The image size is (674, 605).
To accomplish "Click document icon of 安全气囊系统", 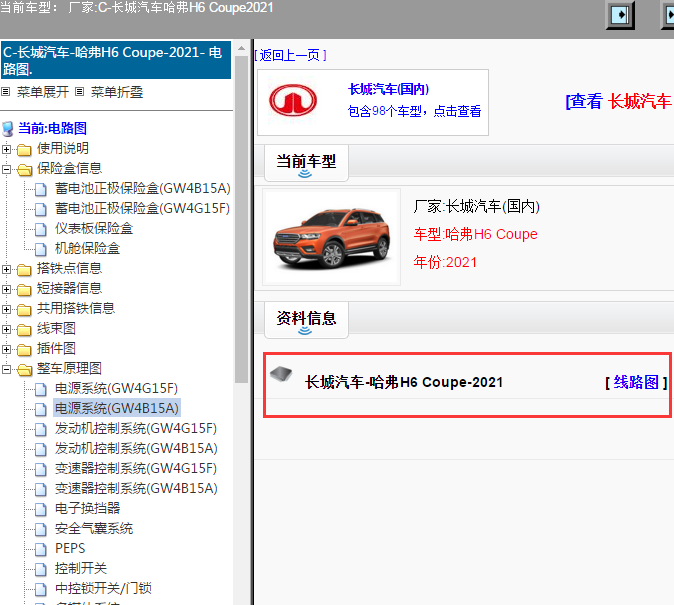I will pos(40,530).
